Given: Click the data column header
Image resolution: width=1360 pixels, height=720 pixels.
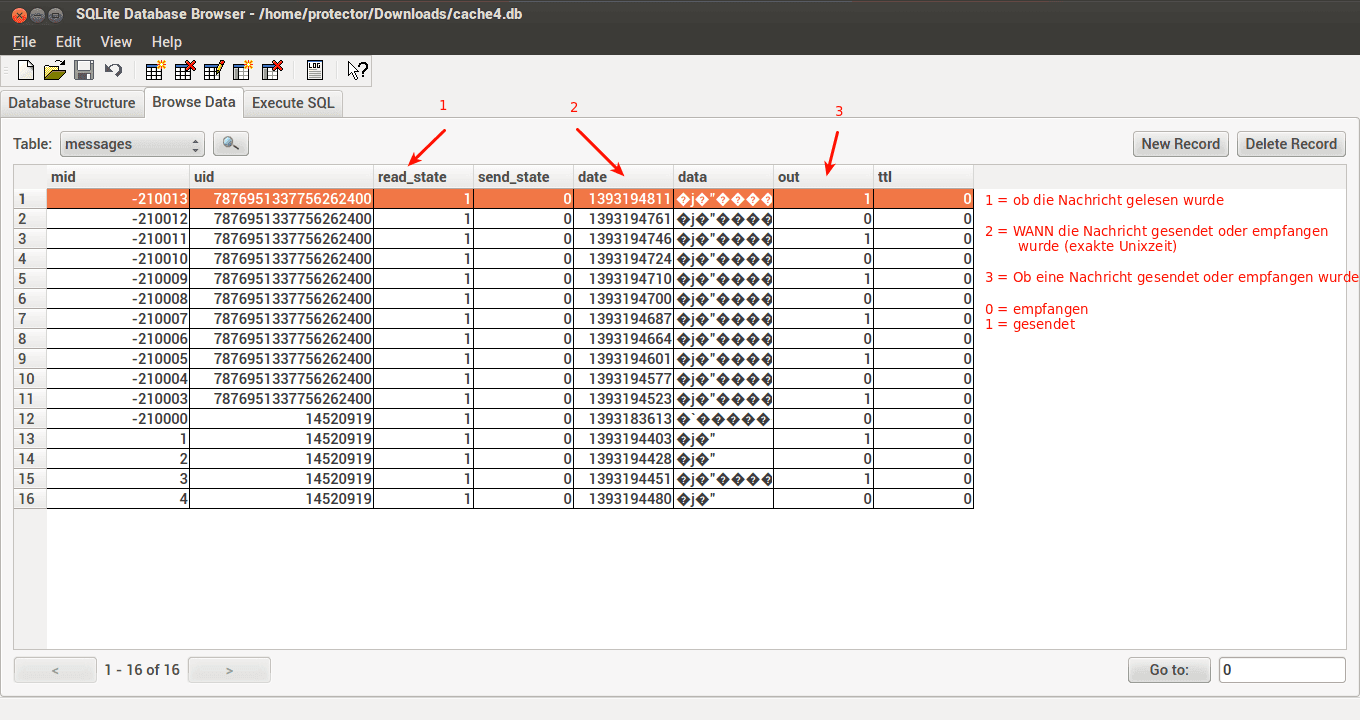Looking at the screenshot, I should (724, 177).
